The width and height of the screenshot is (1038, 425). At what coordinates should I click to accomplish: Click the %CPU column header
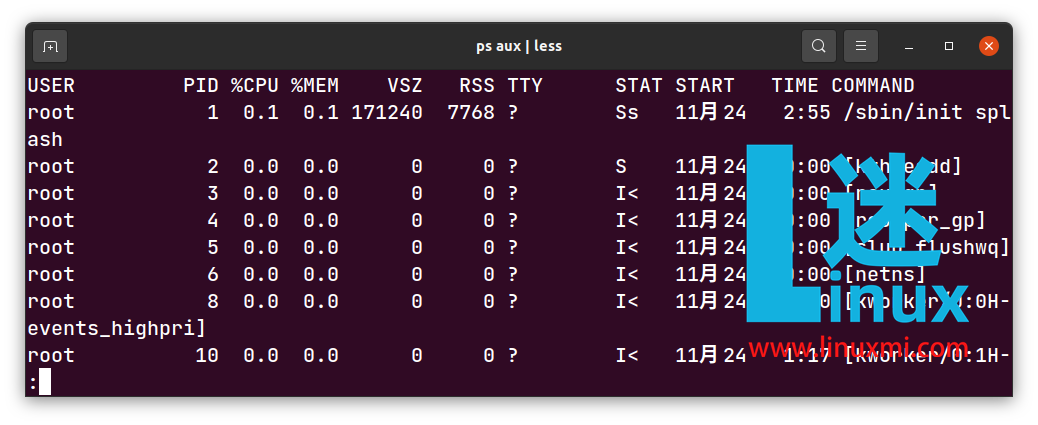(x=255, y=85)
